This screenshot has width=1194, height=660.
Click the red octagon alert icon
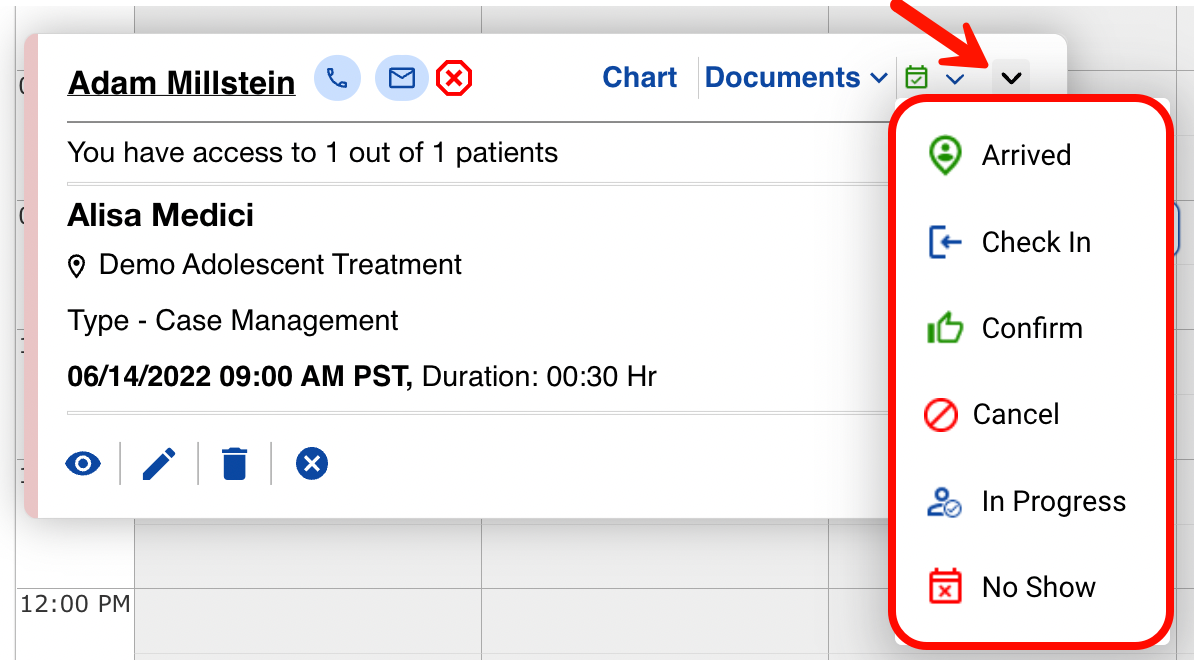(x=455, y=78)
